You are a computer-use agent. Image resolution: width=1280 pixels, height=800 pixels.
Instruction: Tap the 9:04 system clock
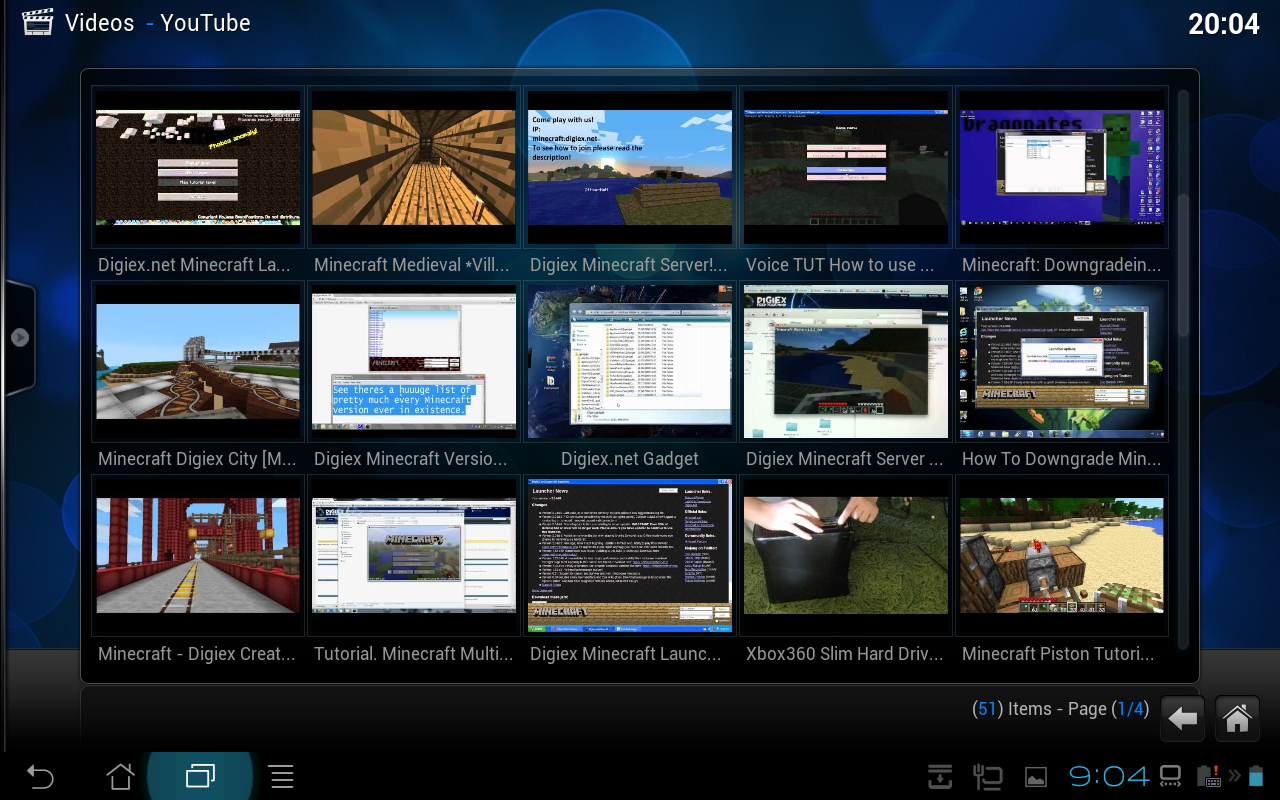pyautogui.click(x=1109, y=776)
